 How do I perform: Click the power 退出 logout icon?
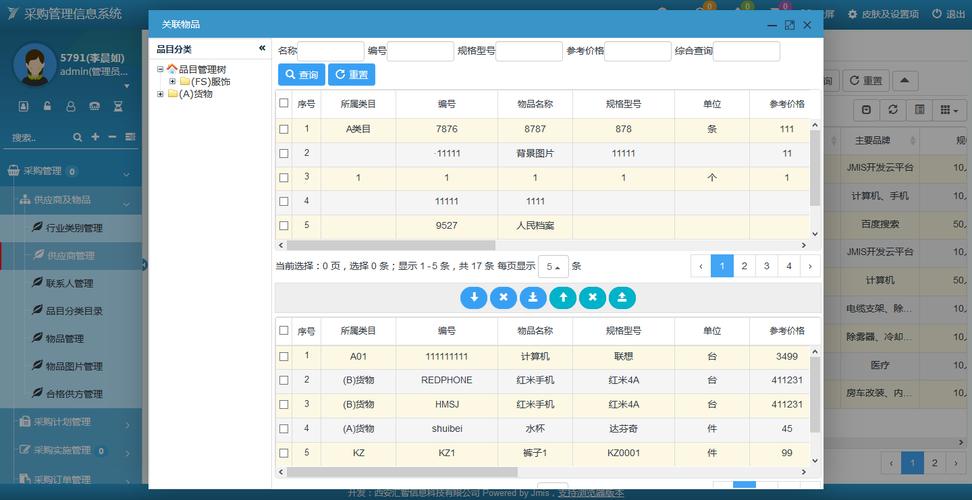click(x=937, y=14)
